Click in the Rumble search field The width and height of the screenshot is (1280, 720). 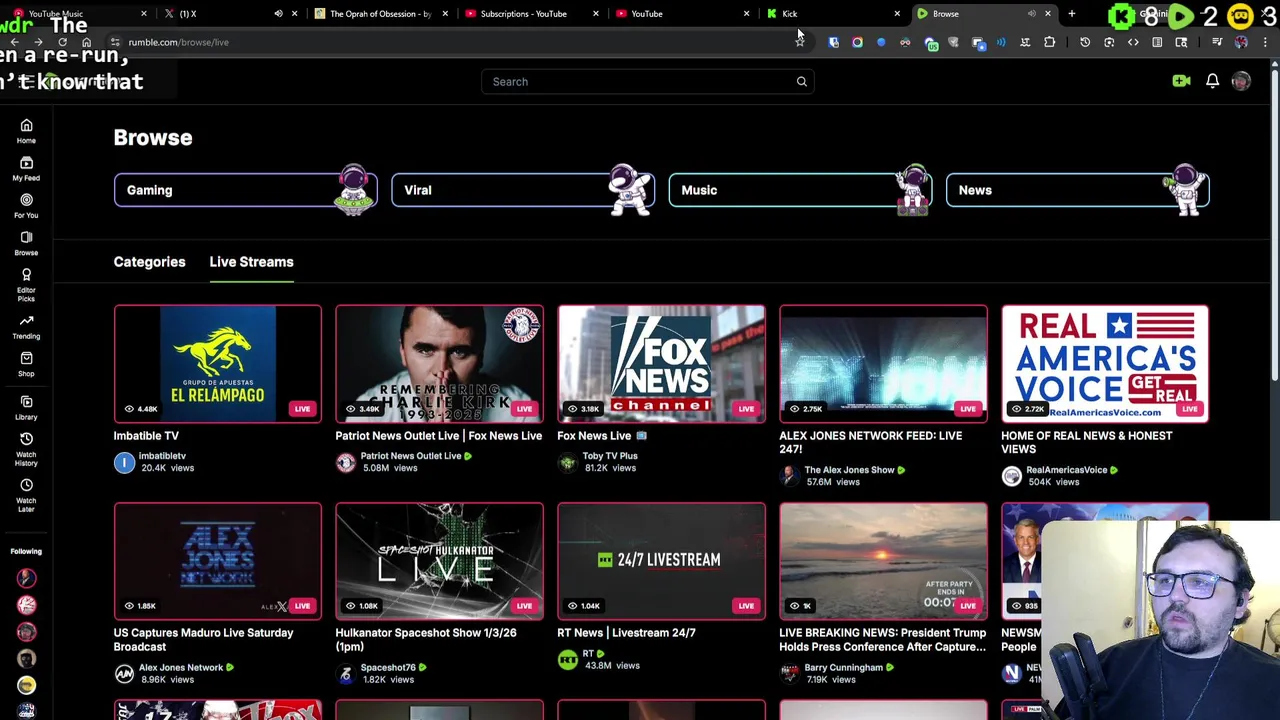[647, 82]
